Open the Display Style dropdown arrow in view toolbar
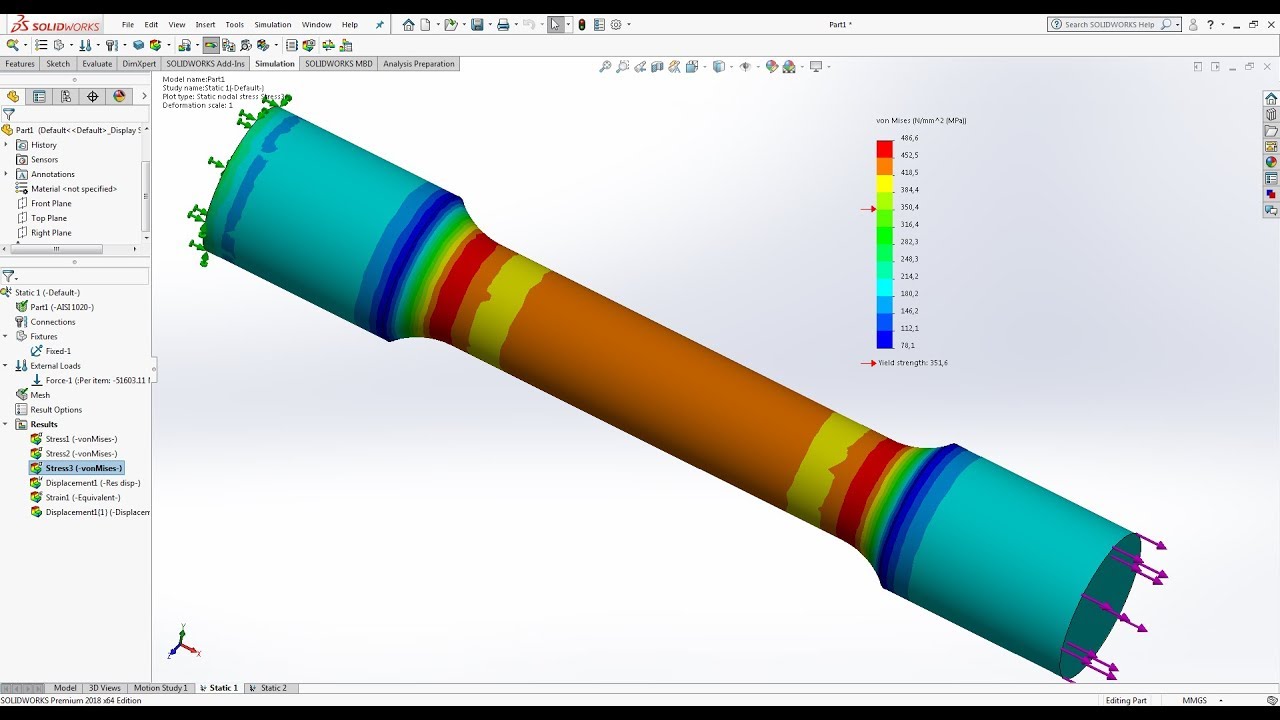The image size is (1280, 720). (731, 67)
